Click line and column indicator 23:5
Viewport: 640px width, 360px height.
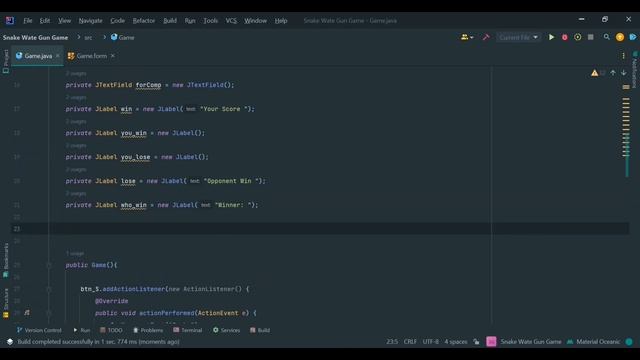[392, 342]
